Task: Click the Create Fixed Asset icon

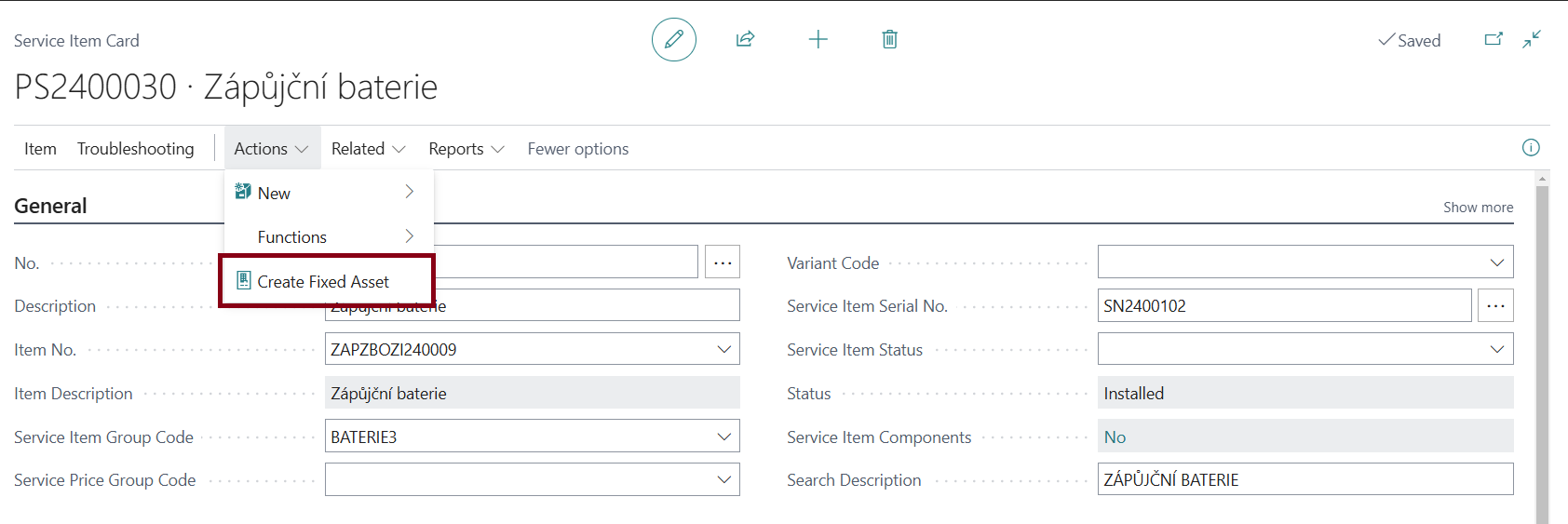Action: pyautogui.click(x=243, y=280)
